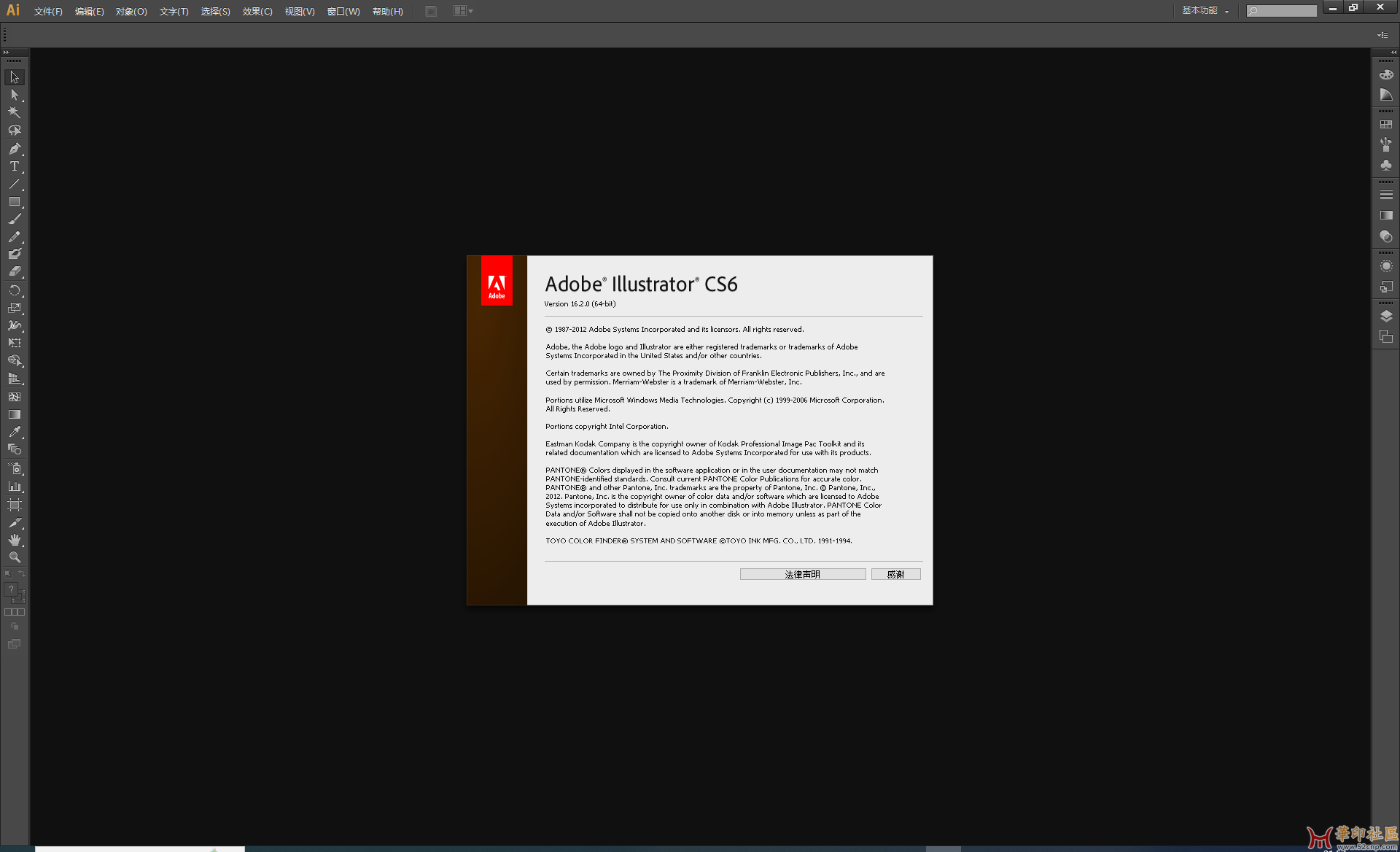Viewport: 1400px width, 852px height.
Task: Select the Free Transform tool
Action: click(14, 343)
